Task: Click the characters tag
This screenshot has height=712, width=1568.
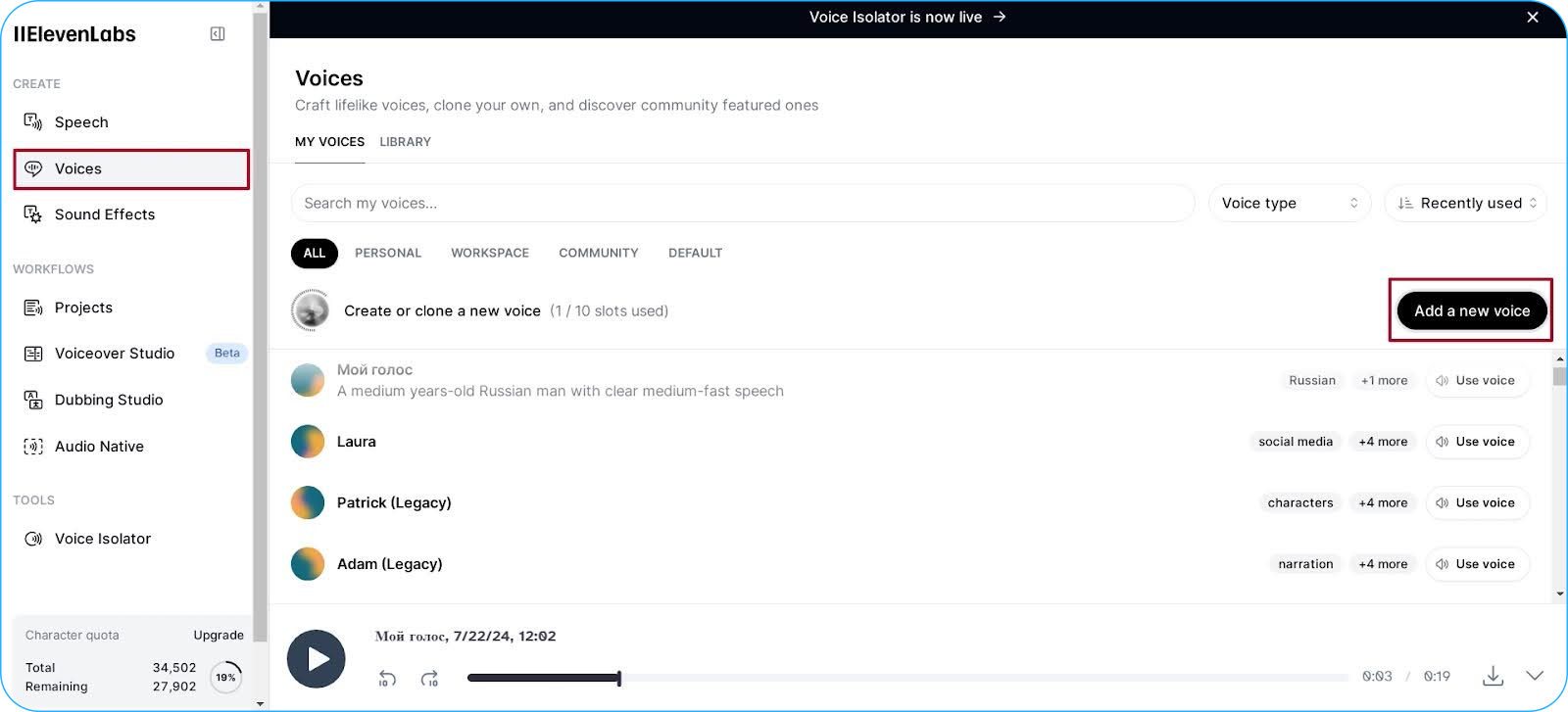Action: 1300,502
